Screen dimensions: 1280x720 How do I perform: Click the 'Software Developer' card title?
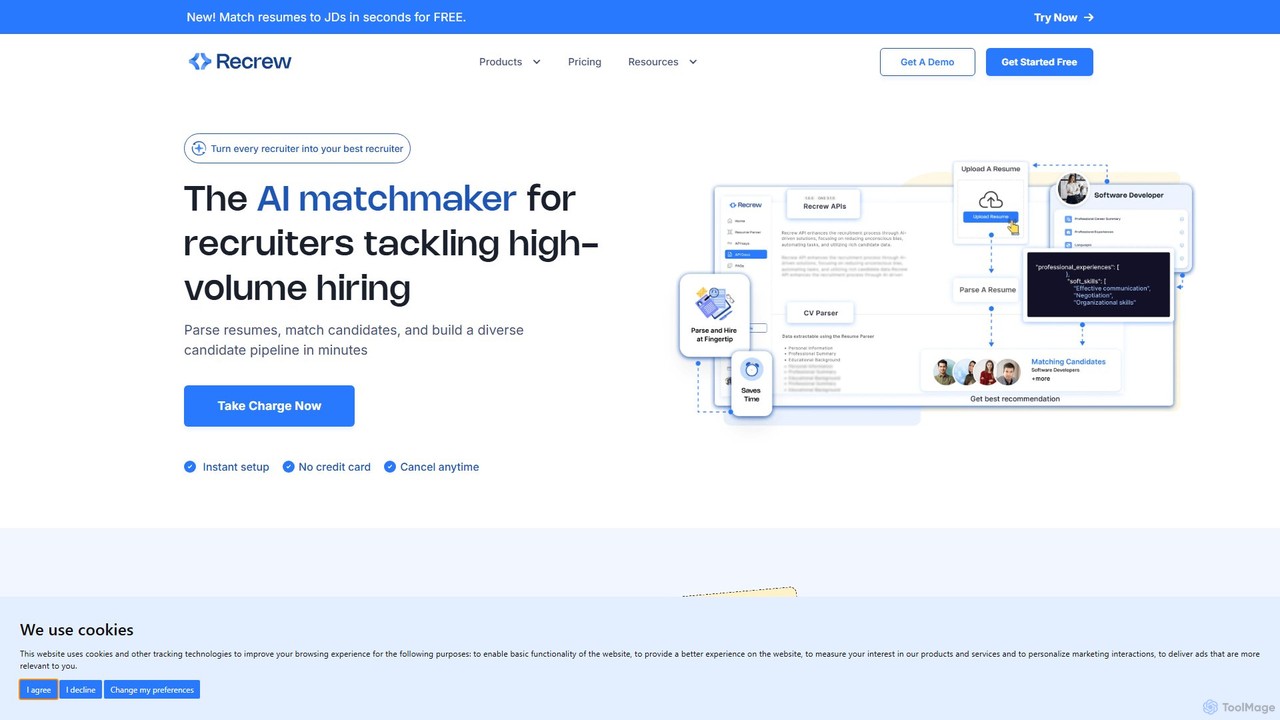(x=1129, y=195)
